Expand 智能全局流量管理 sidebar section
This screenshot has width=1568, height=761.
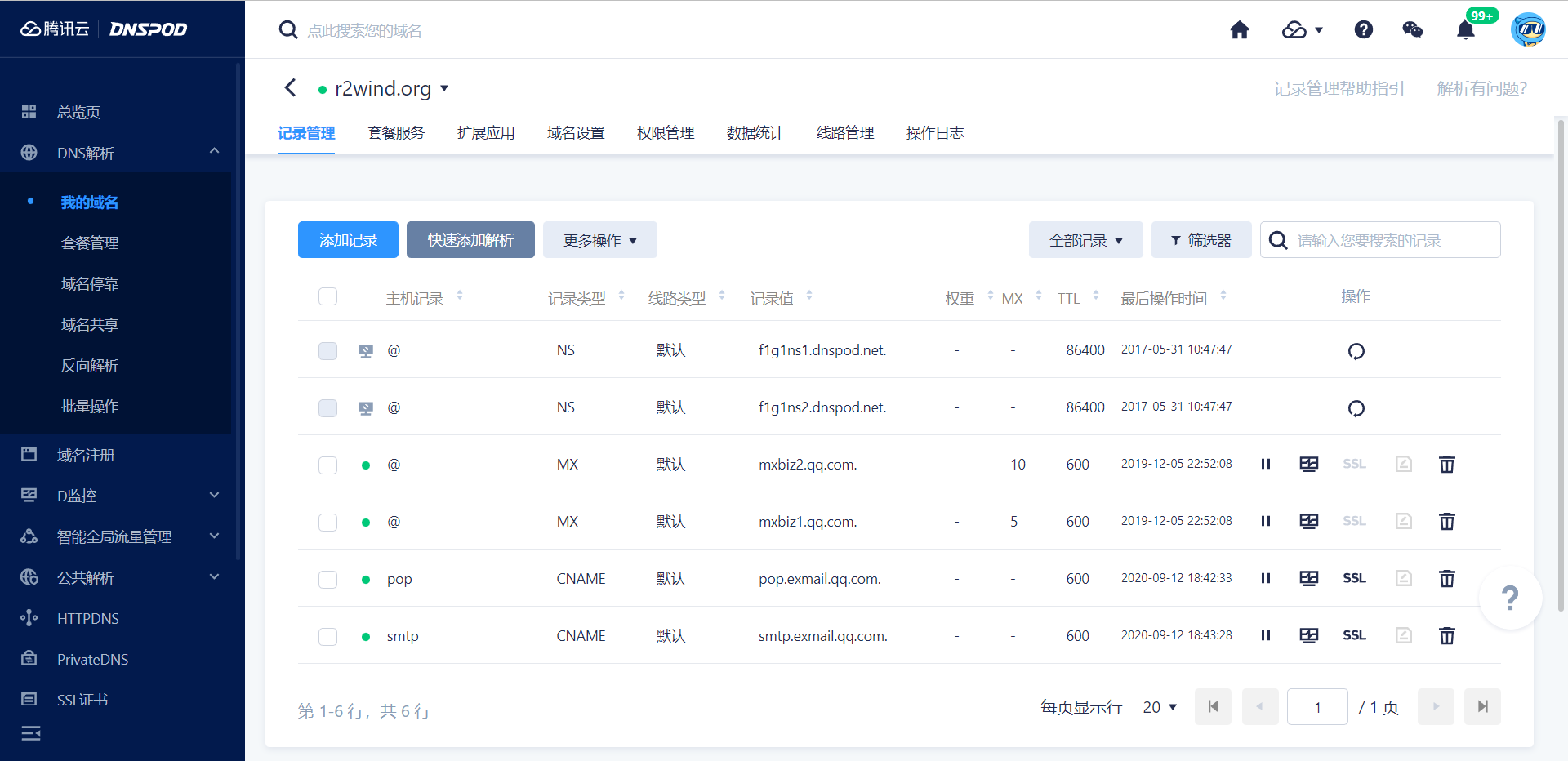pos(214,536)
